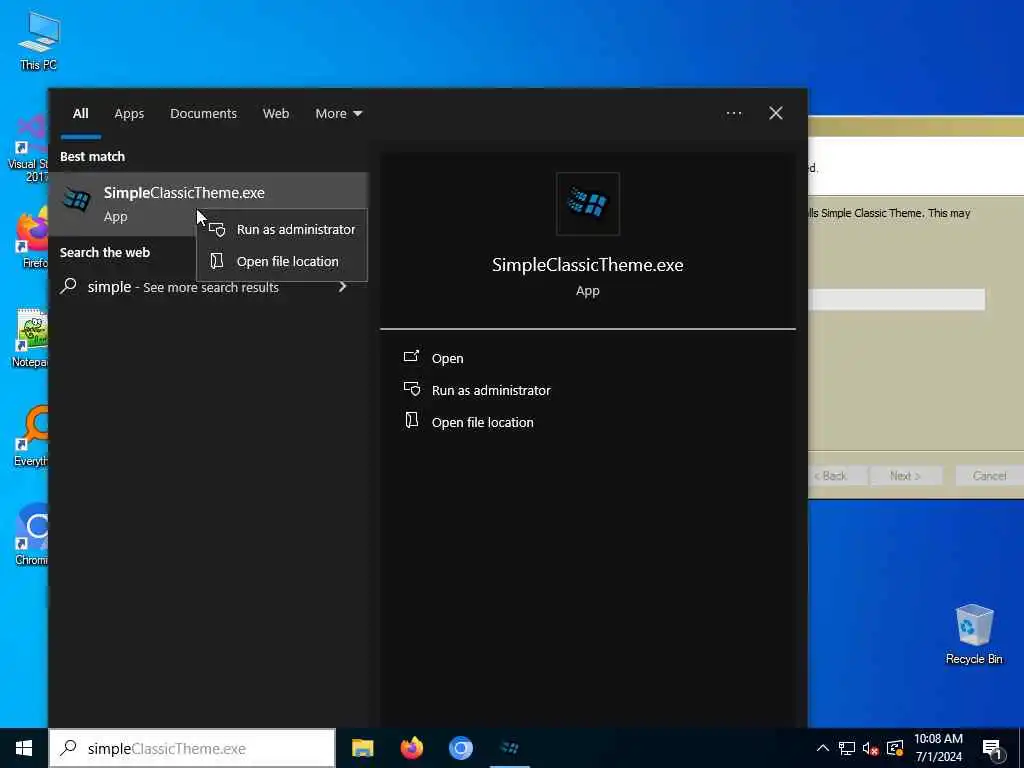The image size is (1024, 768).
Task: Click the SimpleClassicTheme.exe title in preview
Action: (588, 265)
